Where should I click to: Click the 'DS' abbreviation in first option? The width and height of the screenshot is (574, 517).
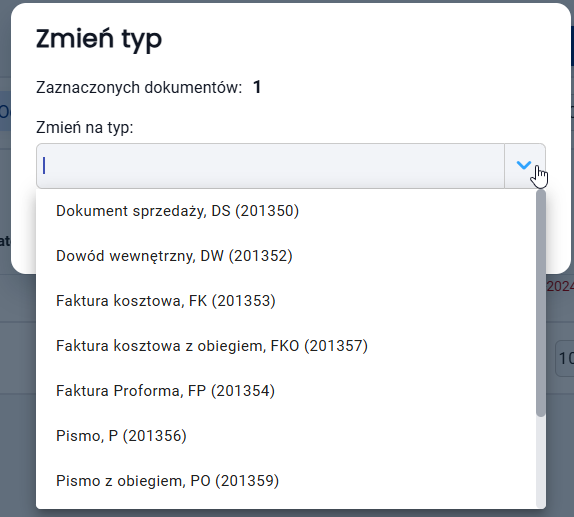(221, 211)
